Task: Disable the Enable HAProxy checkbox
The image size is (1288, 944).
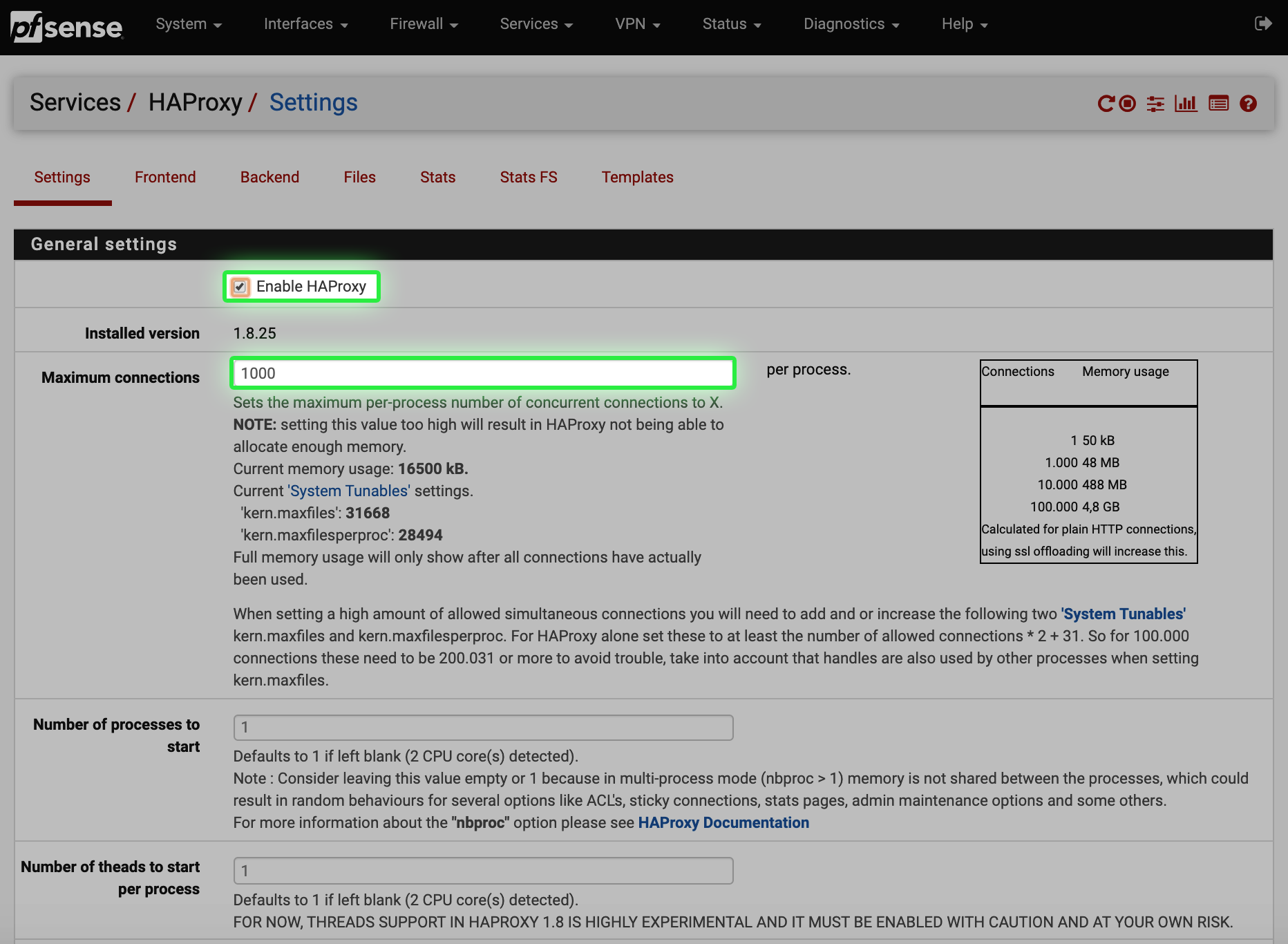Action: 240,286
